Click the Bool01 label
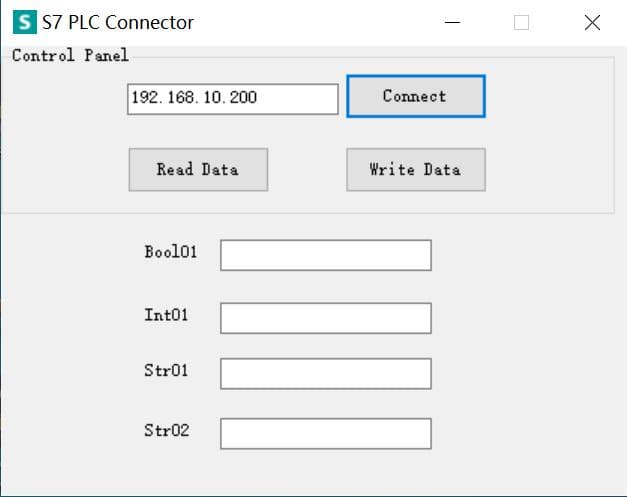This screenshot has width=627, height=497. [x=171, y=252]
